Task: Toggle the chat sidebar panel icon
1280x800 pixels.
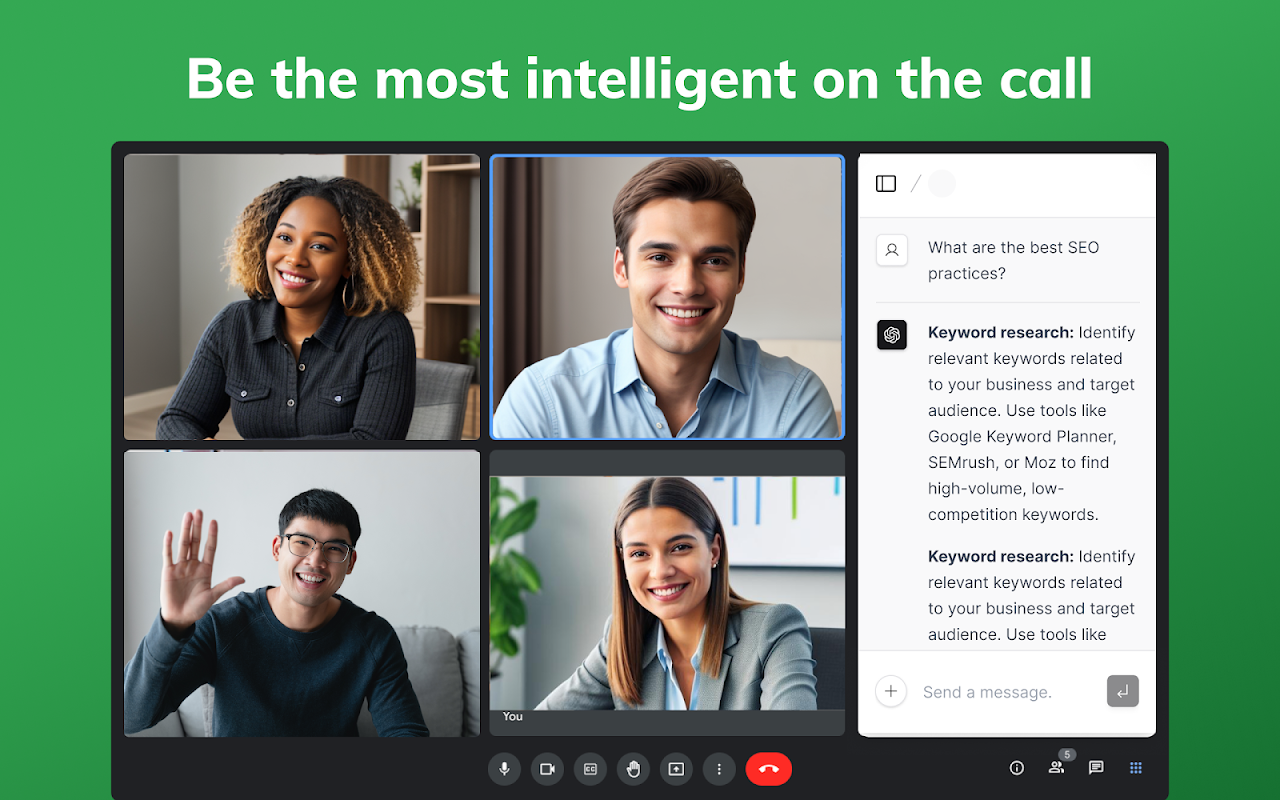Action: coord(886,184)
